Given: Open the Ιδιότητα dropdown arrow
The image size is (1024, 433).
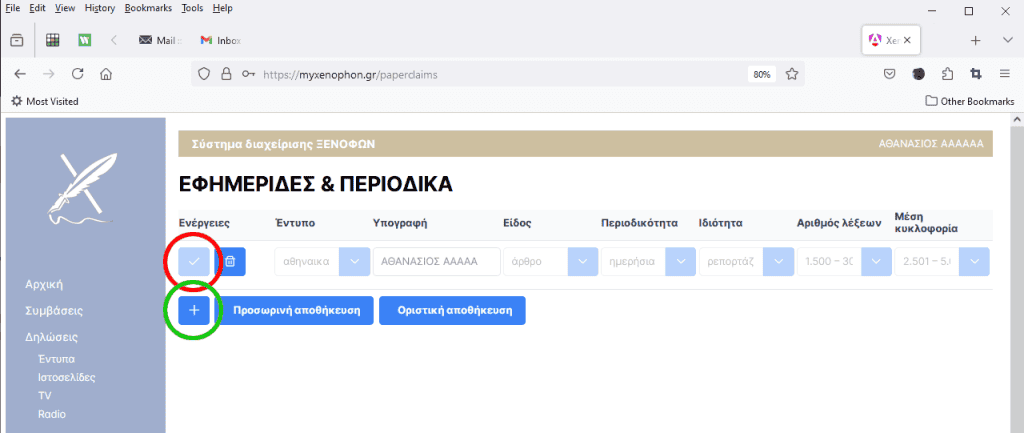Looking at the screenshot, I should [778, 262].
